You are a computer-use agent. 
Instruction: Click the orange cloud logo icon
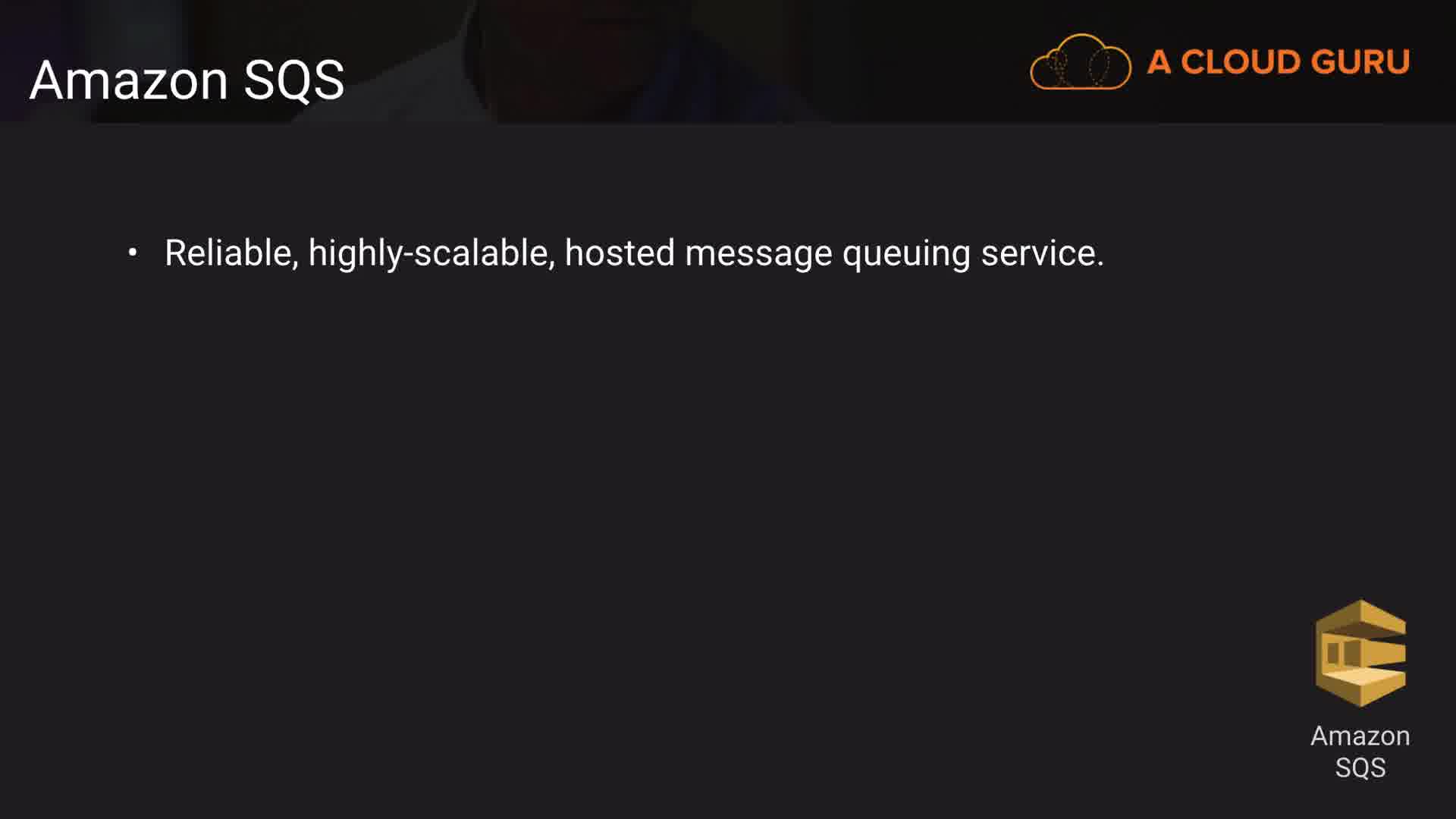[1081, 61]
